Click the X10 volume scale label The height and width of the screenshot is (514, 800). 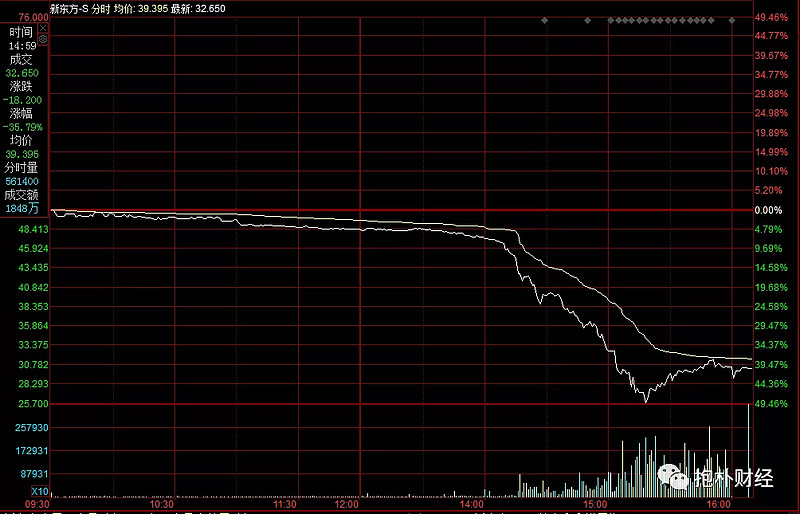point(40,491)
